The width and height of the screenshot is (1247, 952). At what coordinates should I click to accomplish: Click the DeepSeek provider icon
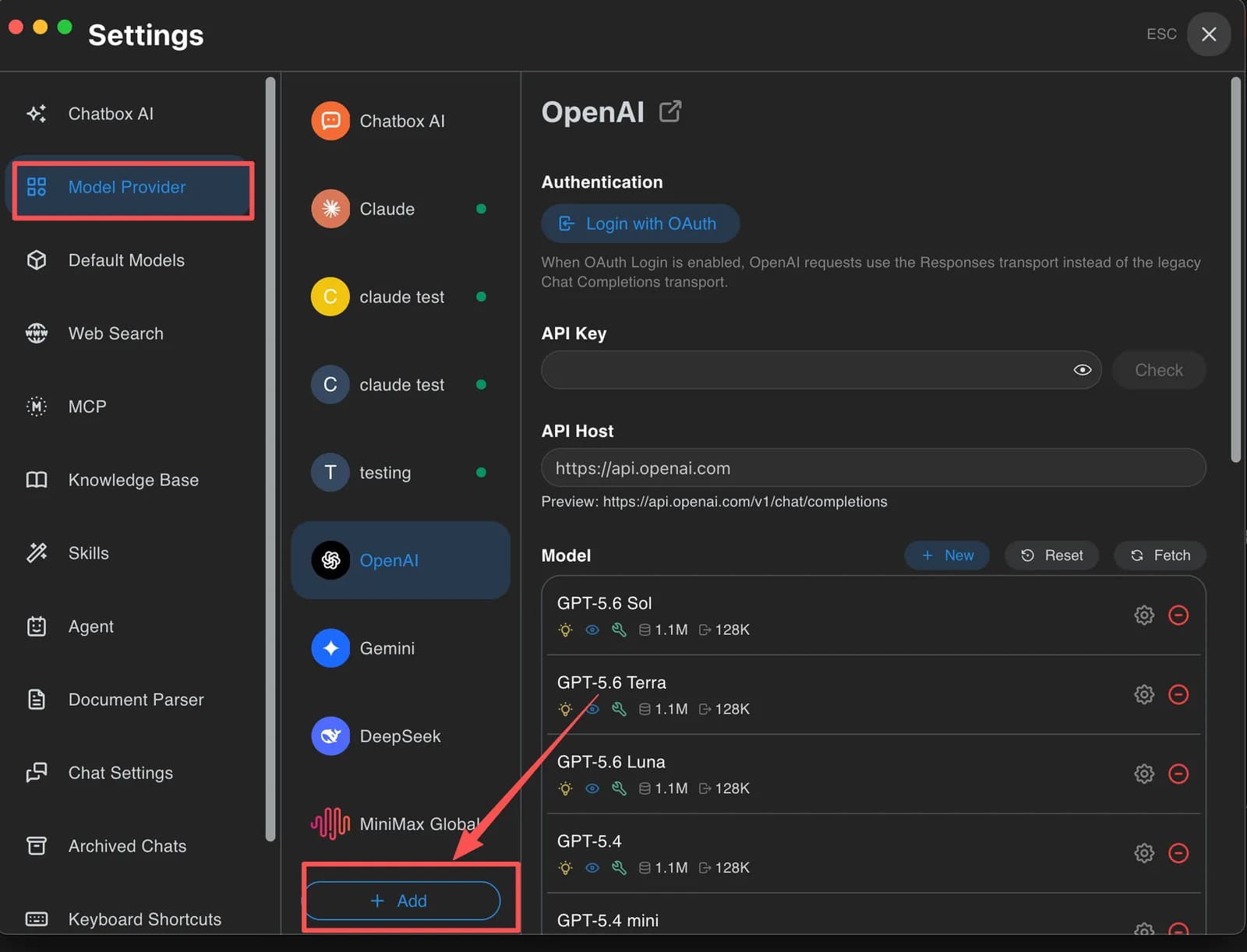click(x=330, y=736)
